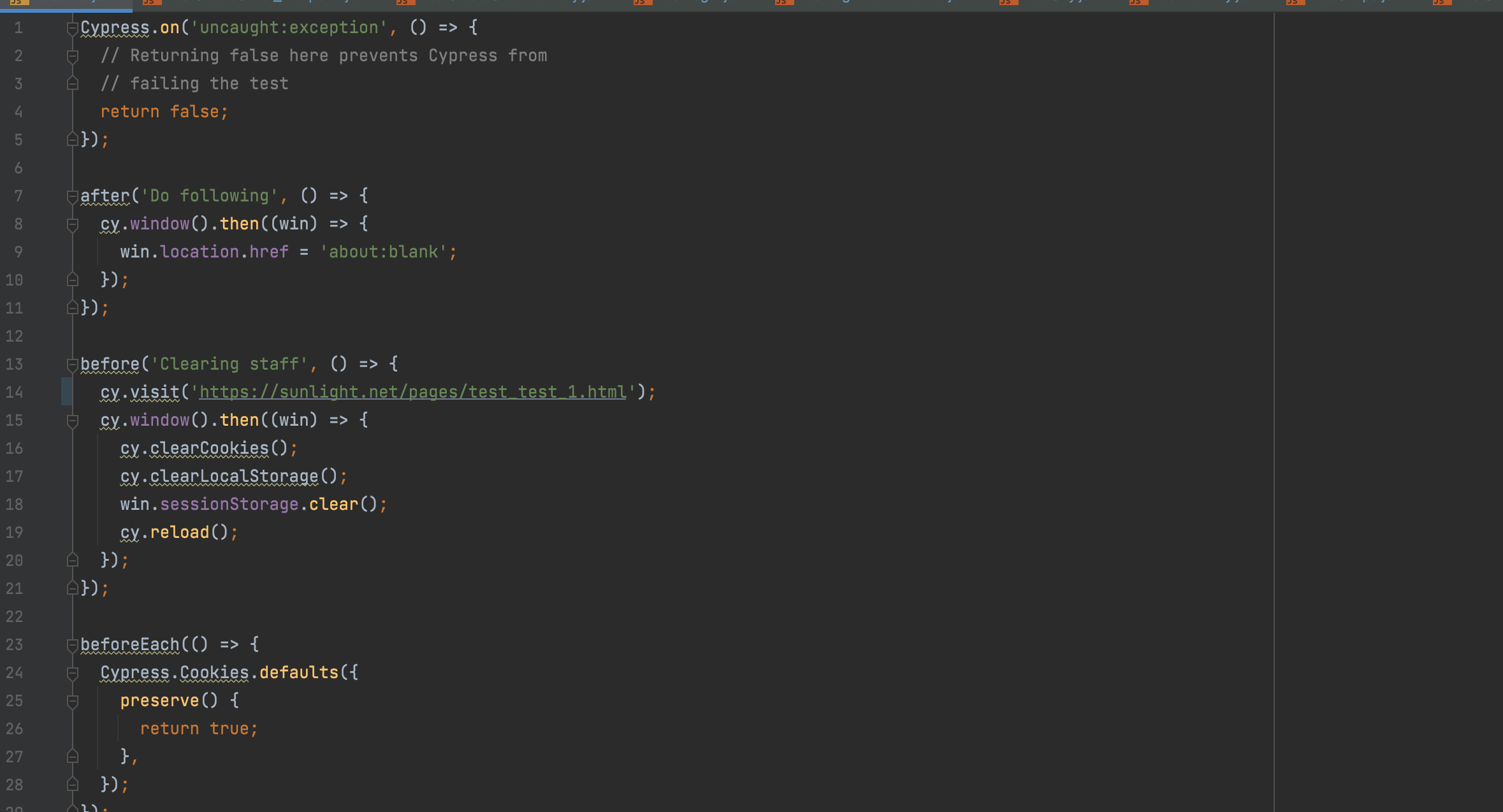Collapse the Cypress.on uncaught:exception handler
Image resolution: width=1503 pixels, height=812 pixels.
point(72,27)
